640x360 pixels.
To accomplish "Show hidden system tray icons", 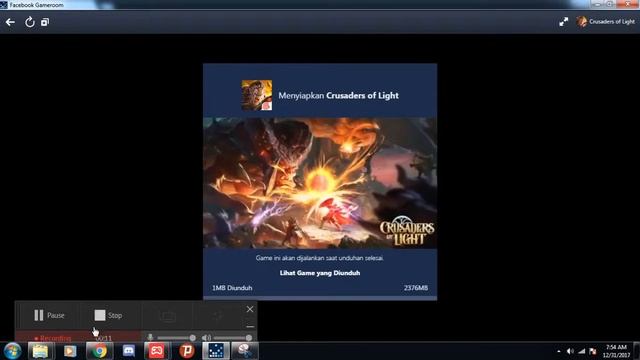I will tap(558, 351).
